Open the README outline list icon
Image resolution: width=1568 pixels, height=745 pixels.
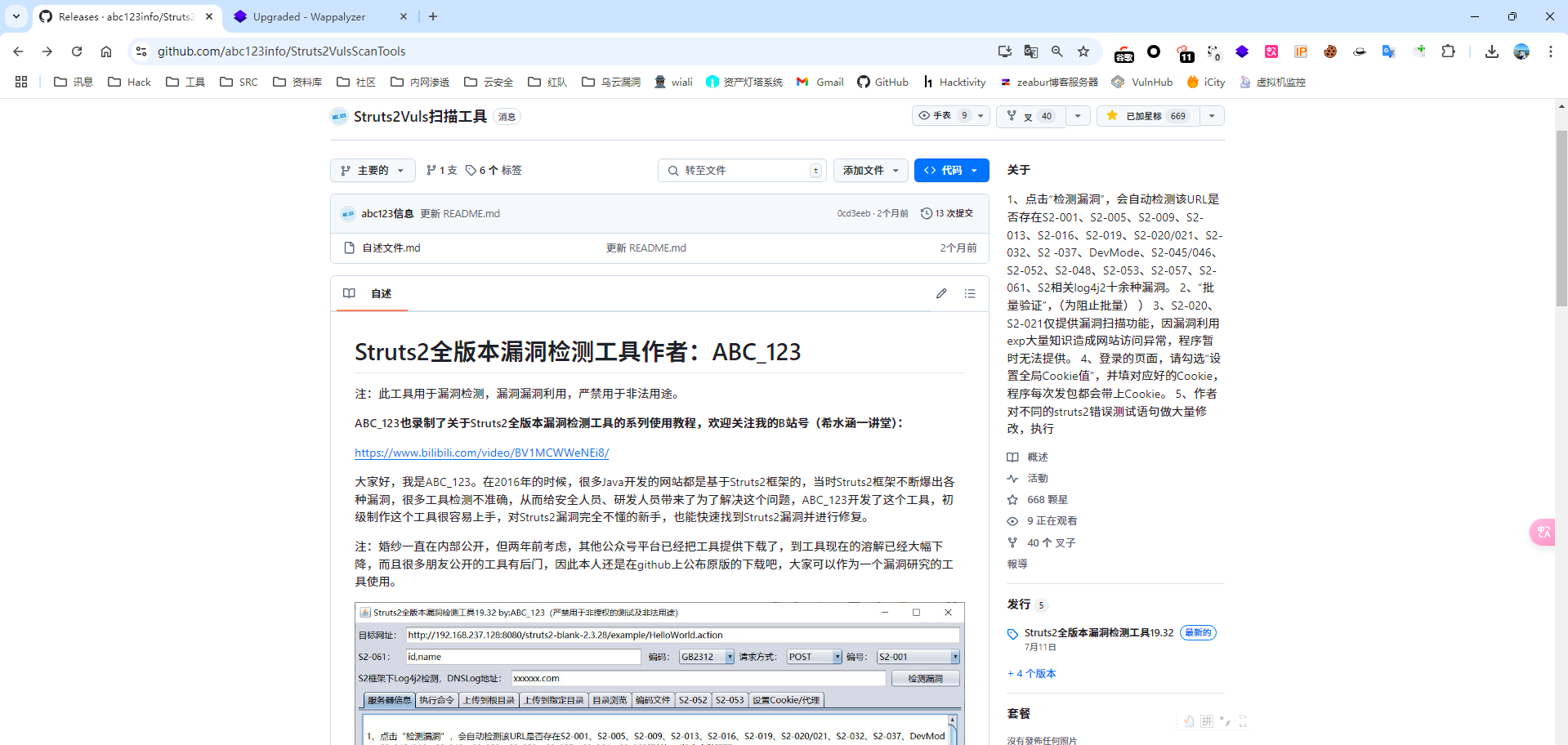coord(970,293)
